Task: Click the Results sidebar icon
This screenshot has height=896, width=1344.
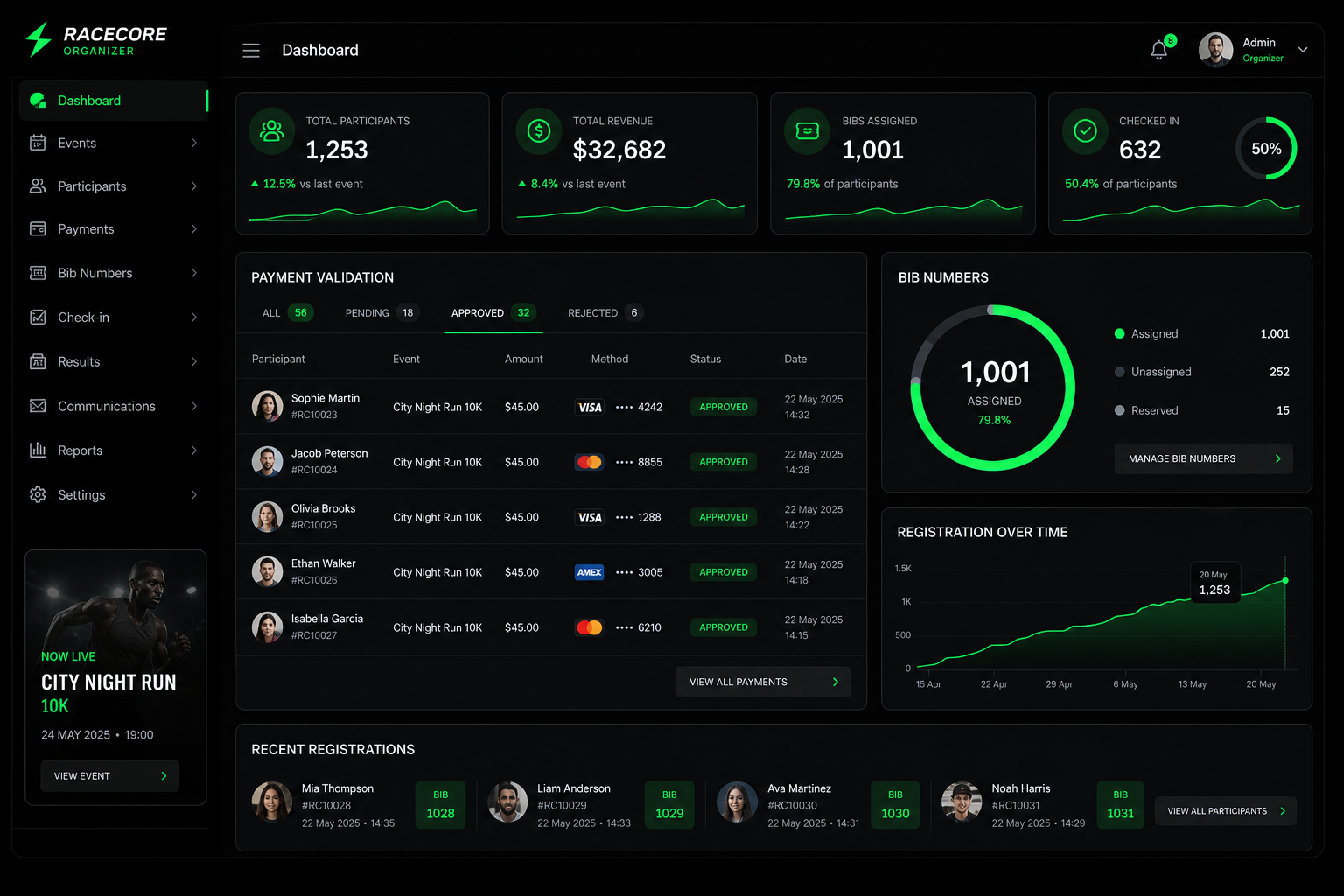Action: pyautogui.click(x=38, y=361)
